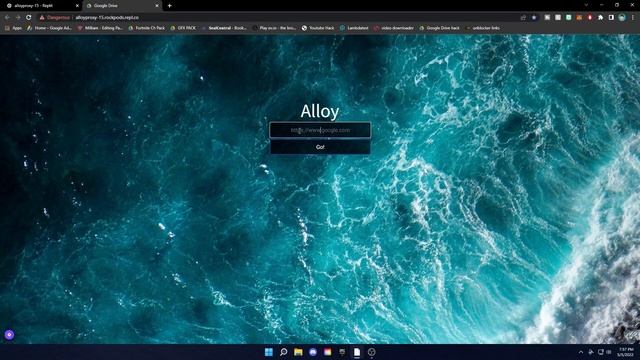Click the address bar URL text
This screenshot has height=360, width=640.
[x=107, y=18]
